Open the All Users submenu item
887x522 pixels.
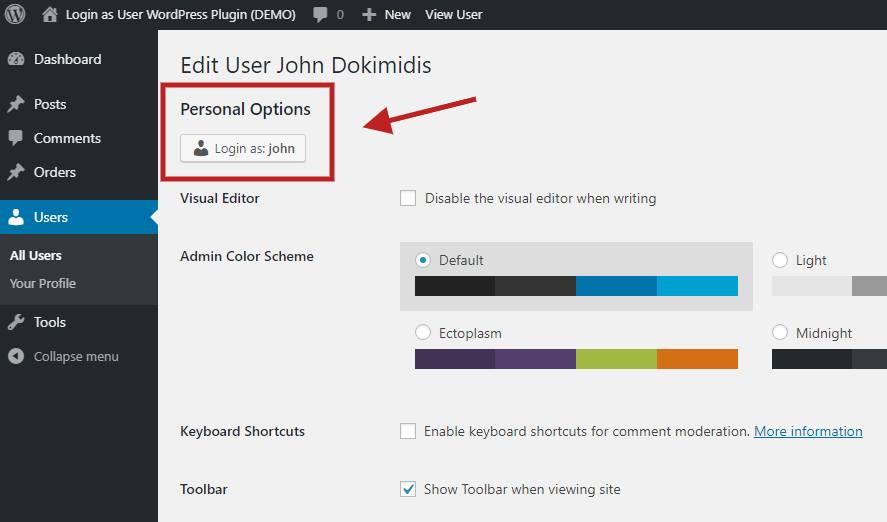point(36,255)
